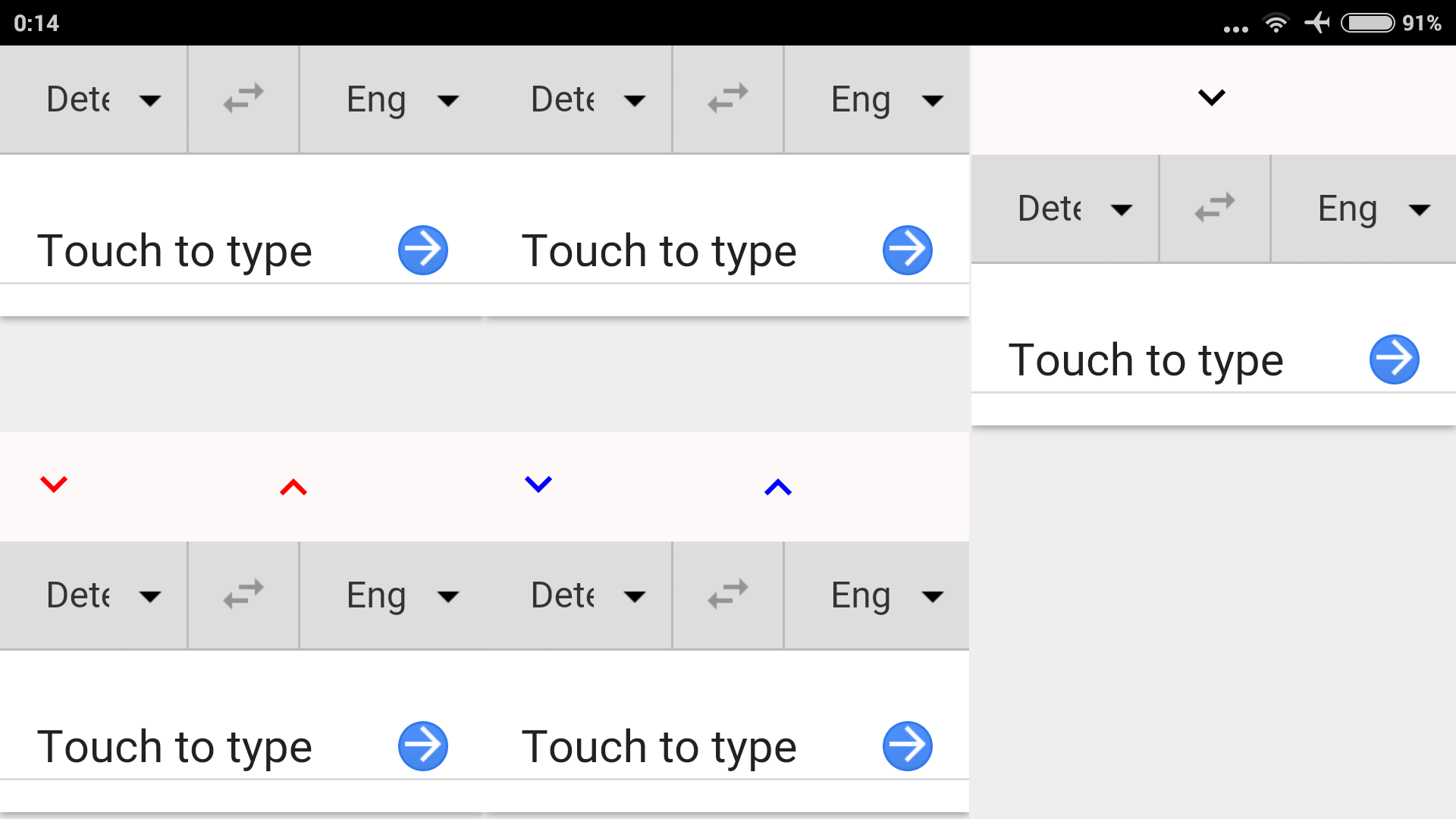Viewport: 1456px width, 819px height.
Task: Select the swap languages icon in the bottom widget
Action: click(243, 595)
